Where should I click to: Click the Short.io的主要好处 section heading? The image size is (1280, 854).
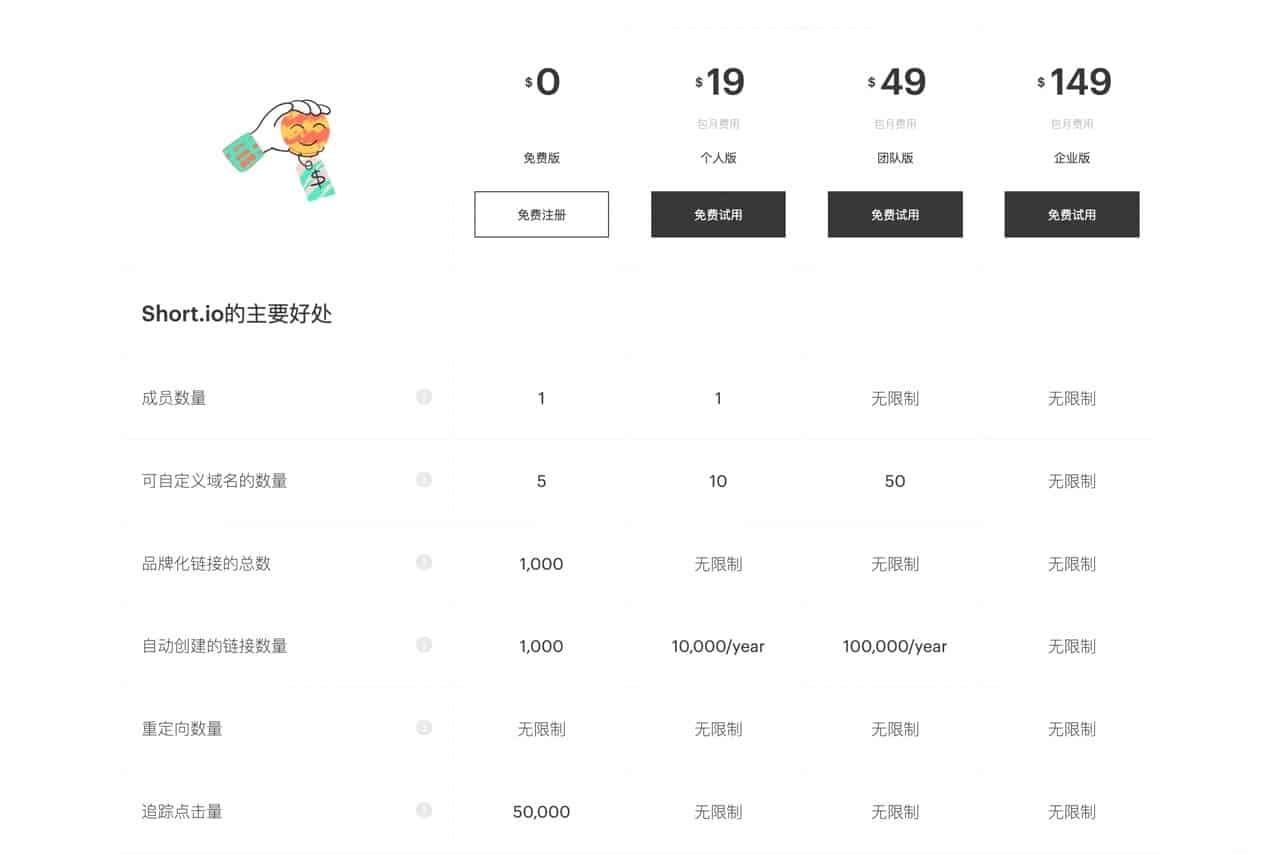[x=237, y=314]
